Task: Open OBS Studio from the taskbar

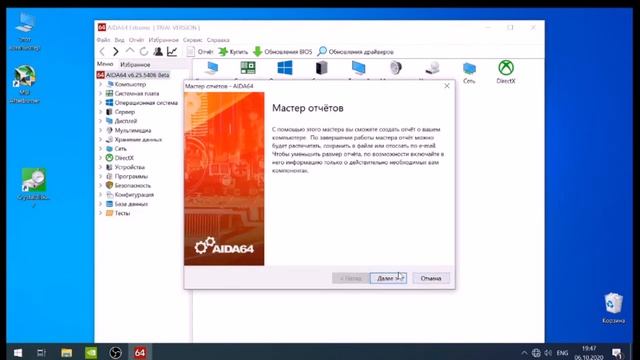Action: click(116, 352)
